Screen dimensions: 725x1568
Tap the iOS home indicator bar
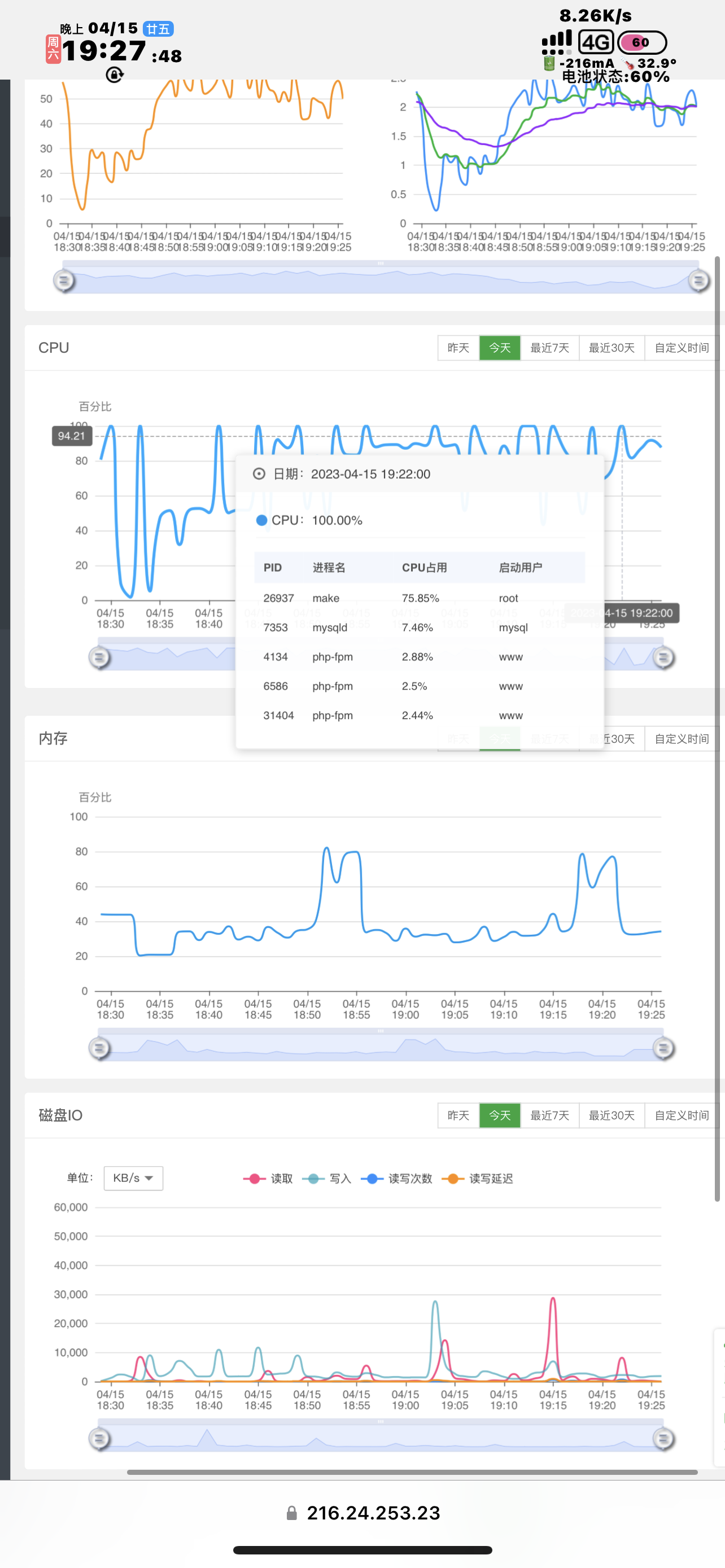pyautogui.click(x=362, y=1550)
